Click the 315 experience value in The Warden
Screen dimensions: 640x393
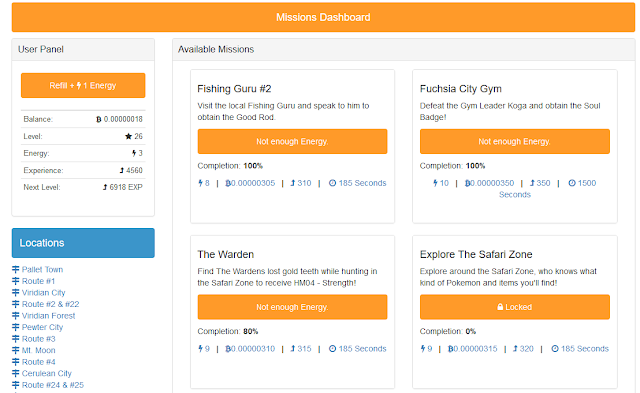(x=304, y=349)
